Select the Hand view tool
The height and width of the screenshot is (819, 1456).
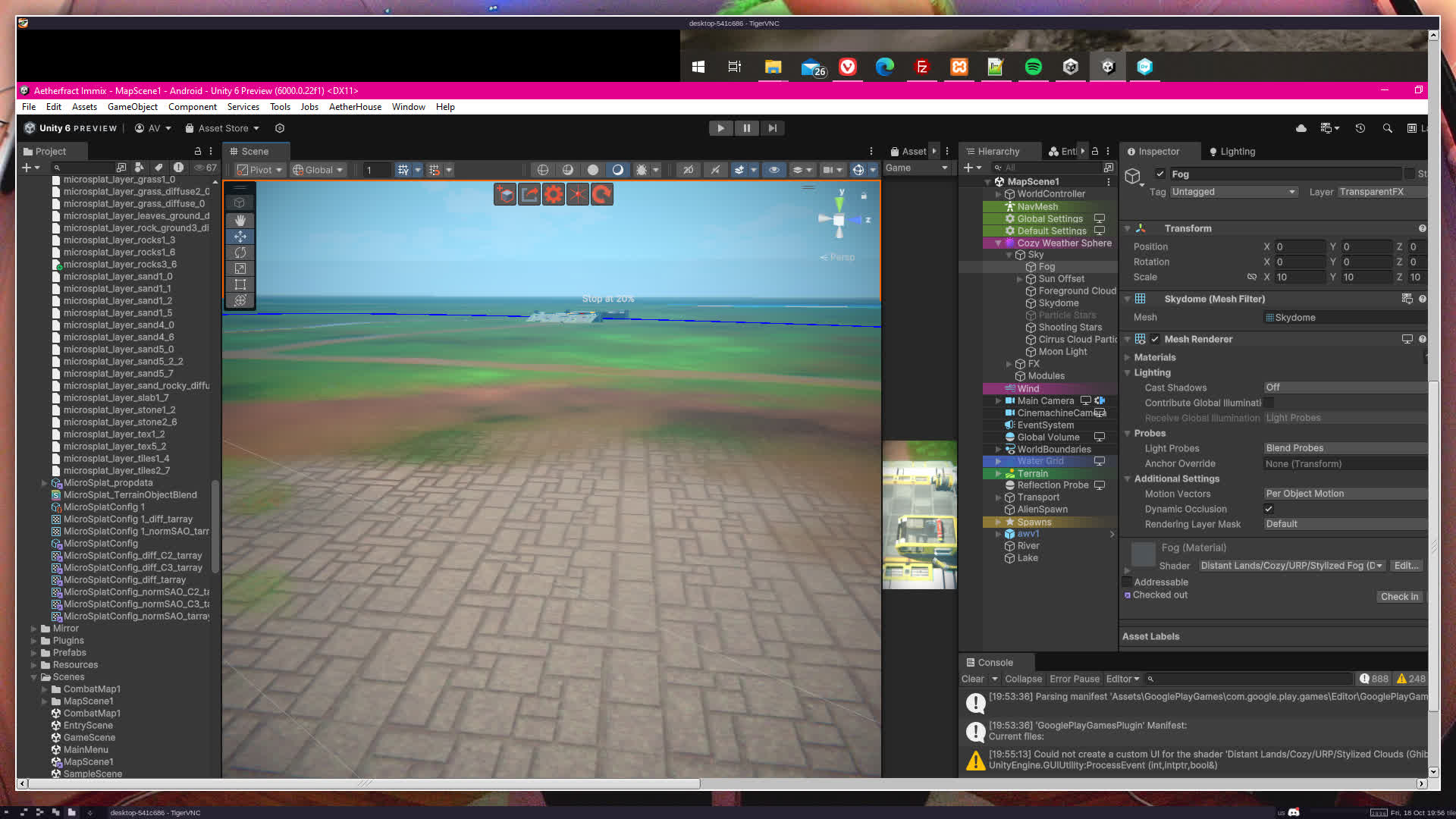(x=240, y=220)
